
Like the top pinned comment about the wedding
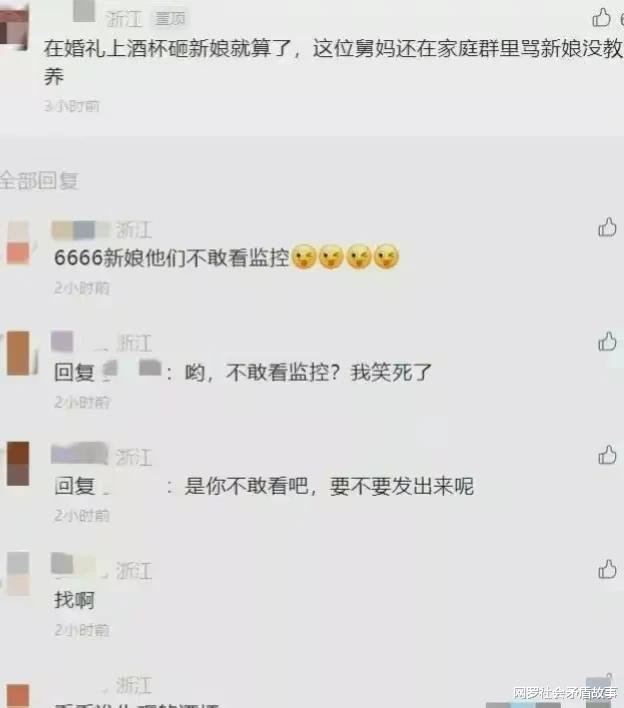click(601, 18)
